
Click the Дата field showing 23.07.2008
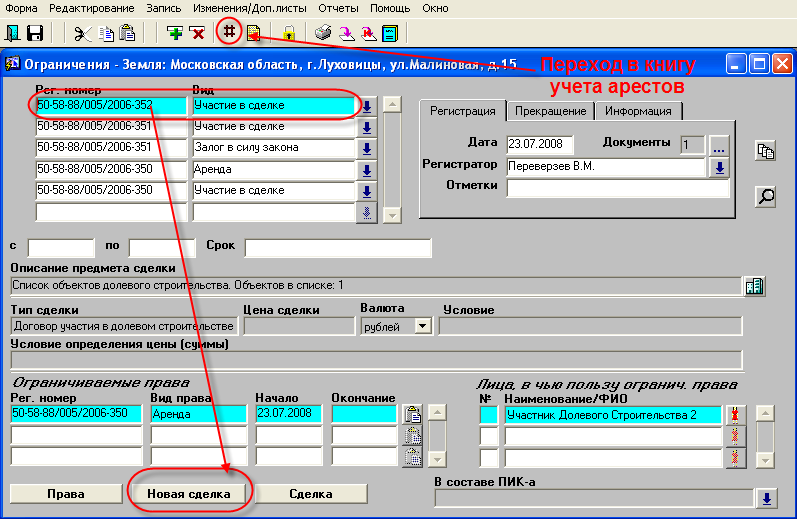pos(540,144)
